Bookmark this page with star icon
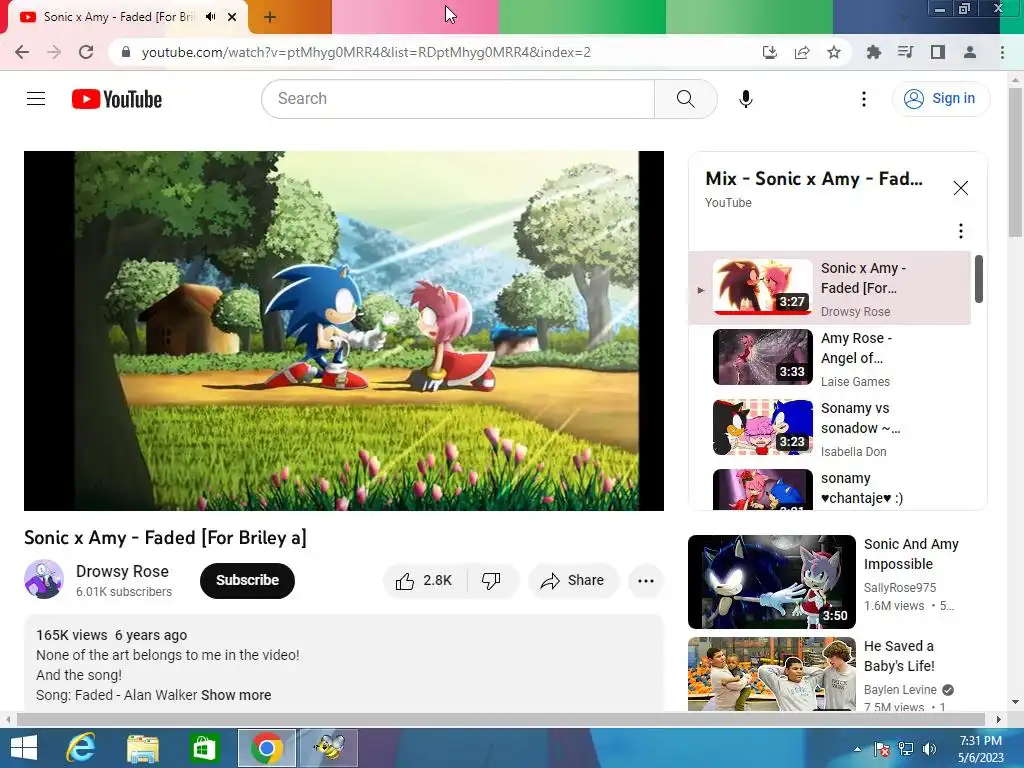This screenshot has height=768, width=1024. 834,52
